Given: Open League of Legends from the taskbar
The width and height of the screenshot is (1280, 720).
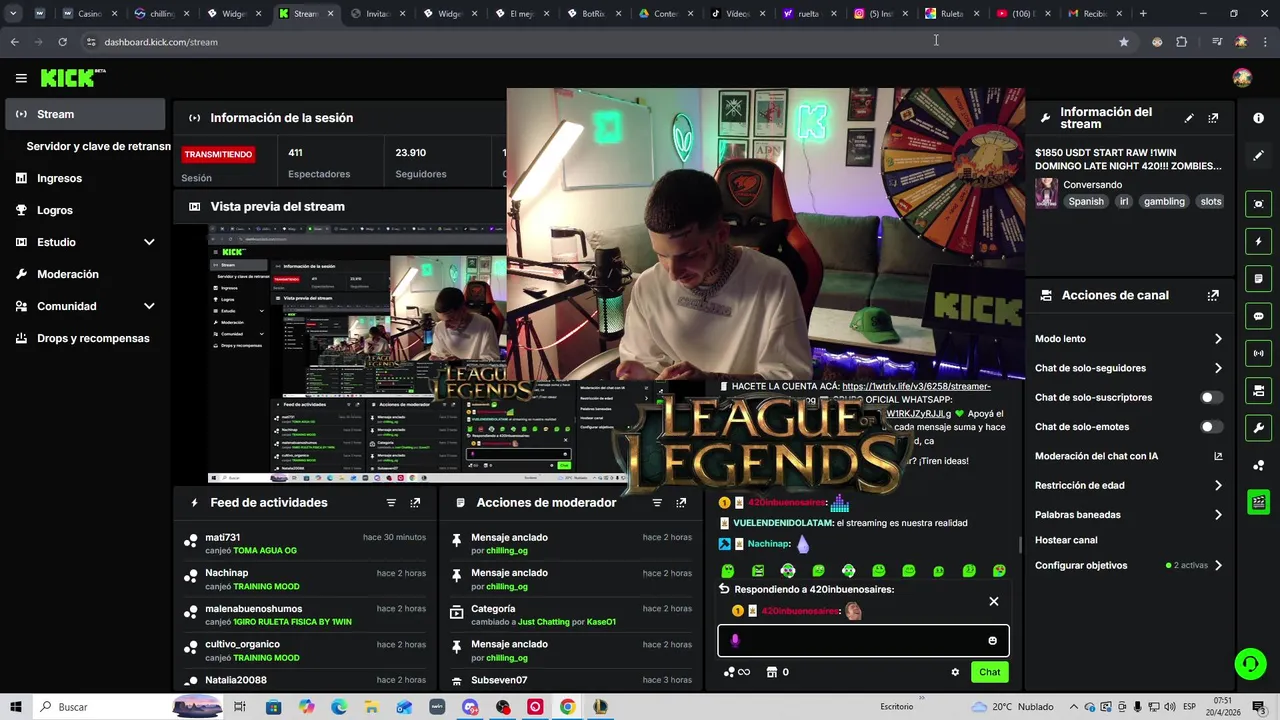Looking at the screenshot, I should coord(600,707).
